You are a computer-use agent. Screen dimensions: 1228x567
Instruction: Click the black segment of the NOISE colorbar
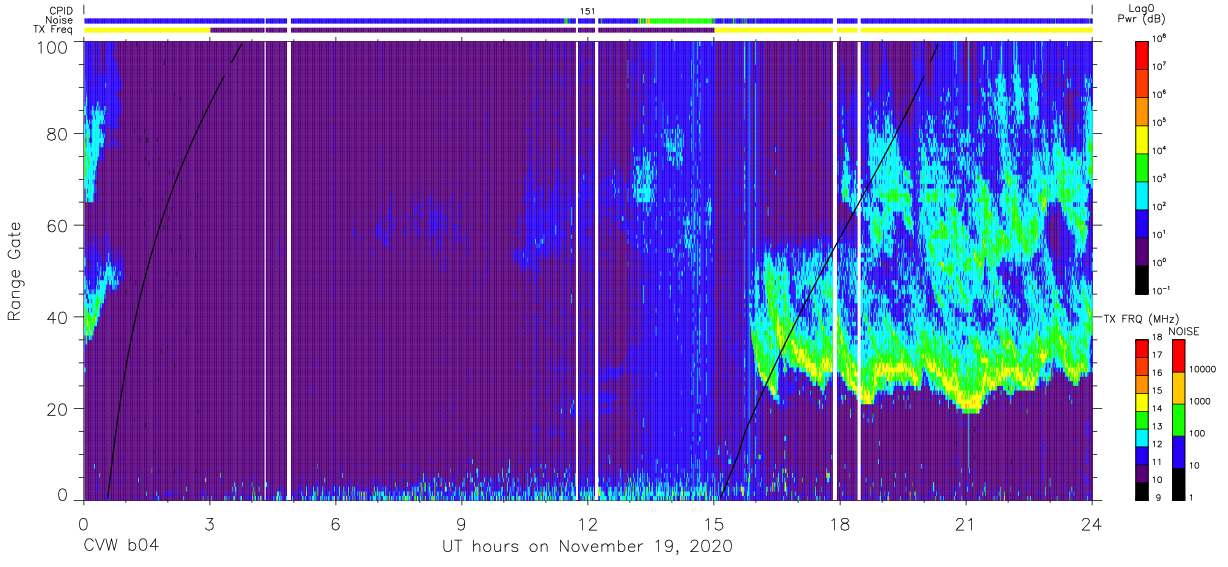1177,483
